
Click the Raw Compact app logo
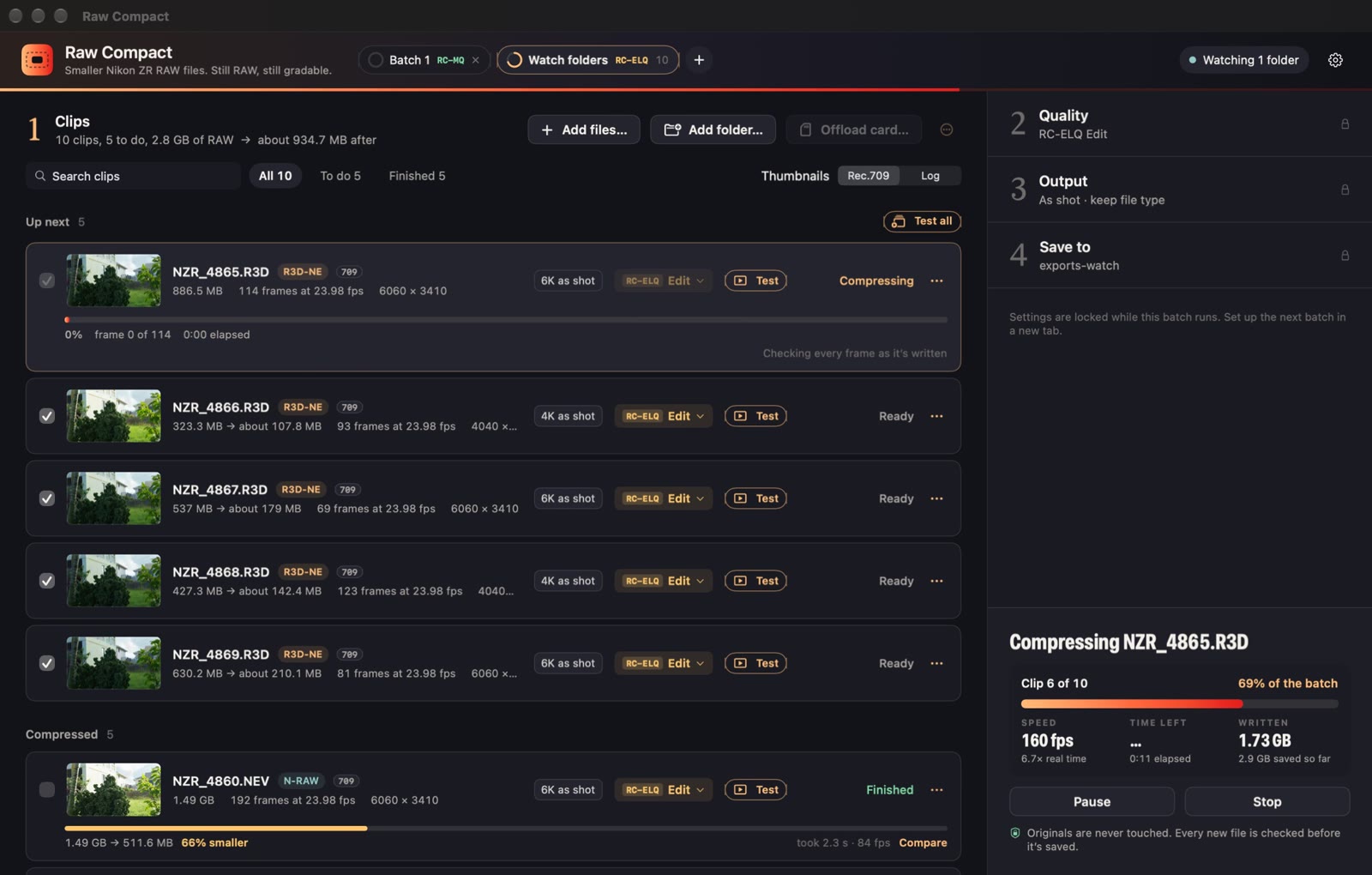pyautogui.click(x=37, y=60)
